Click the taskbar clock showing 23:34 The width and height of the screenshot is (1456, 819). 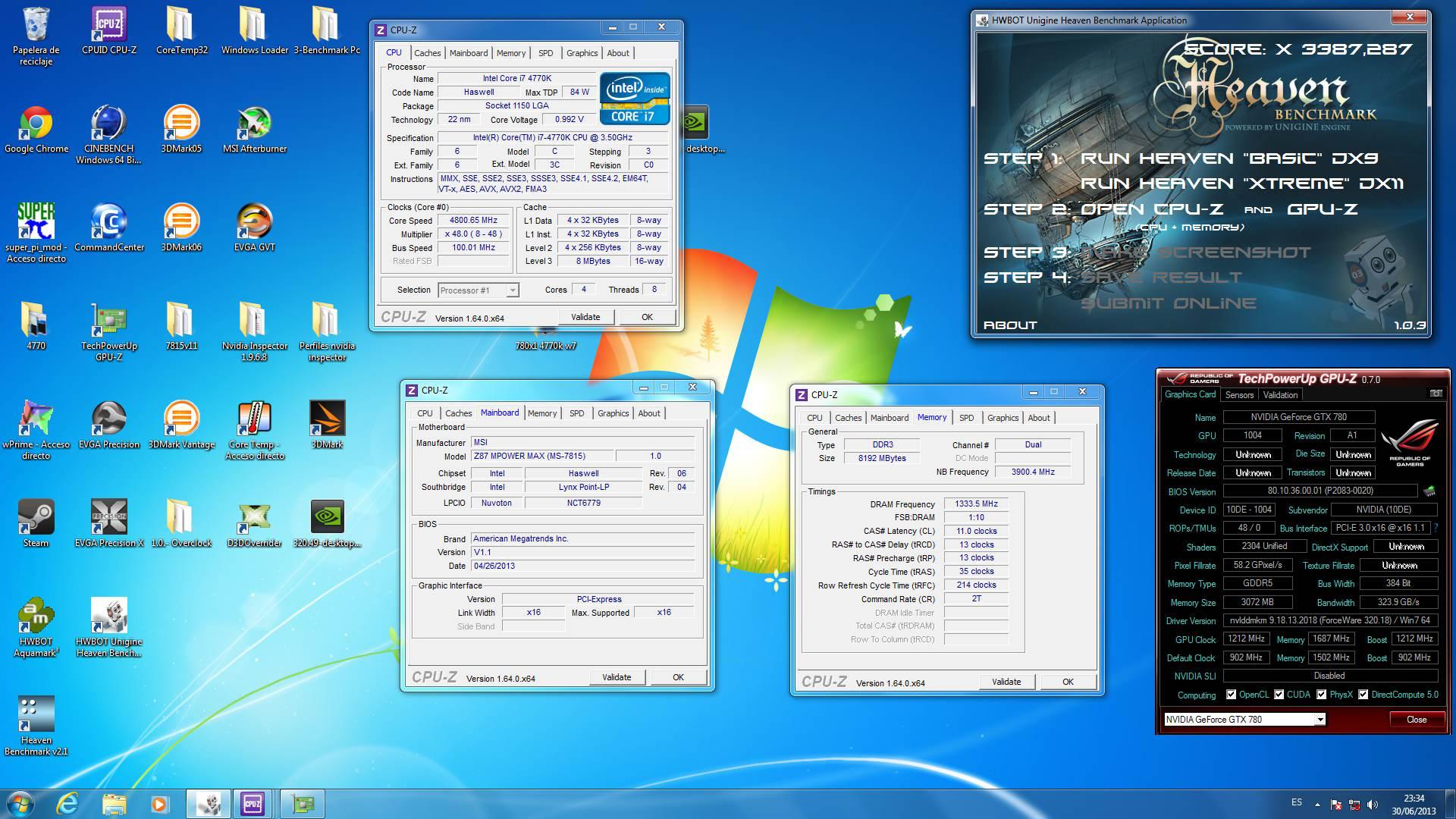(x=1414, y=804)
